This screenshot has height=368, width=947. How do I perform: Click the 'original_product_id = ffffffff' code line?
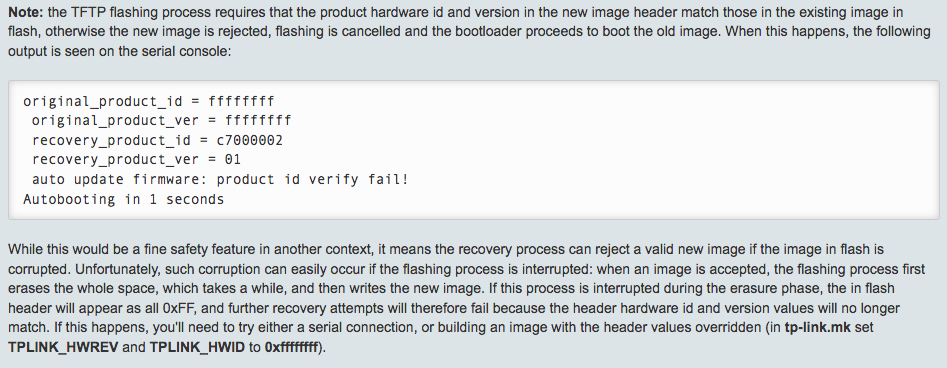click(x=149, y=101)
